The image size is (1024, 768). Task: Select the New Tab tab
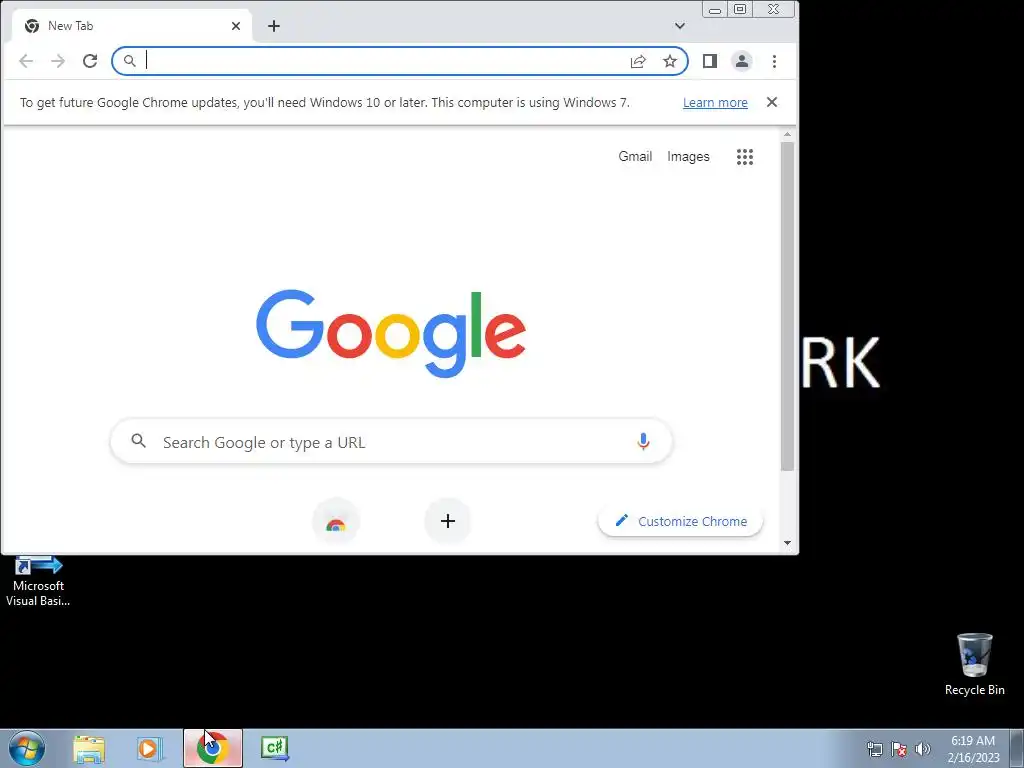pyautogui.click(x=131, y=26)
